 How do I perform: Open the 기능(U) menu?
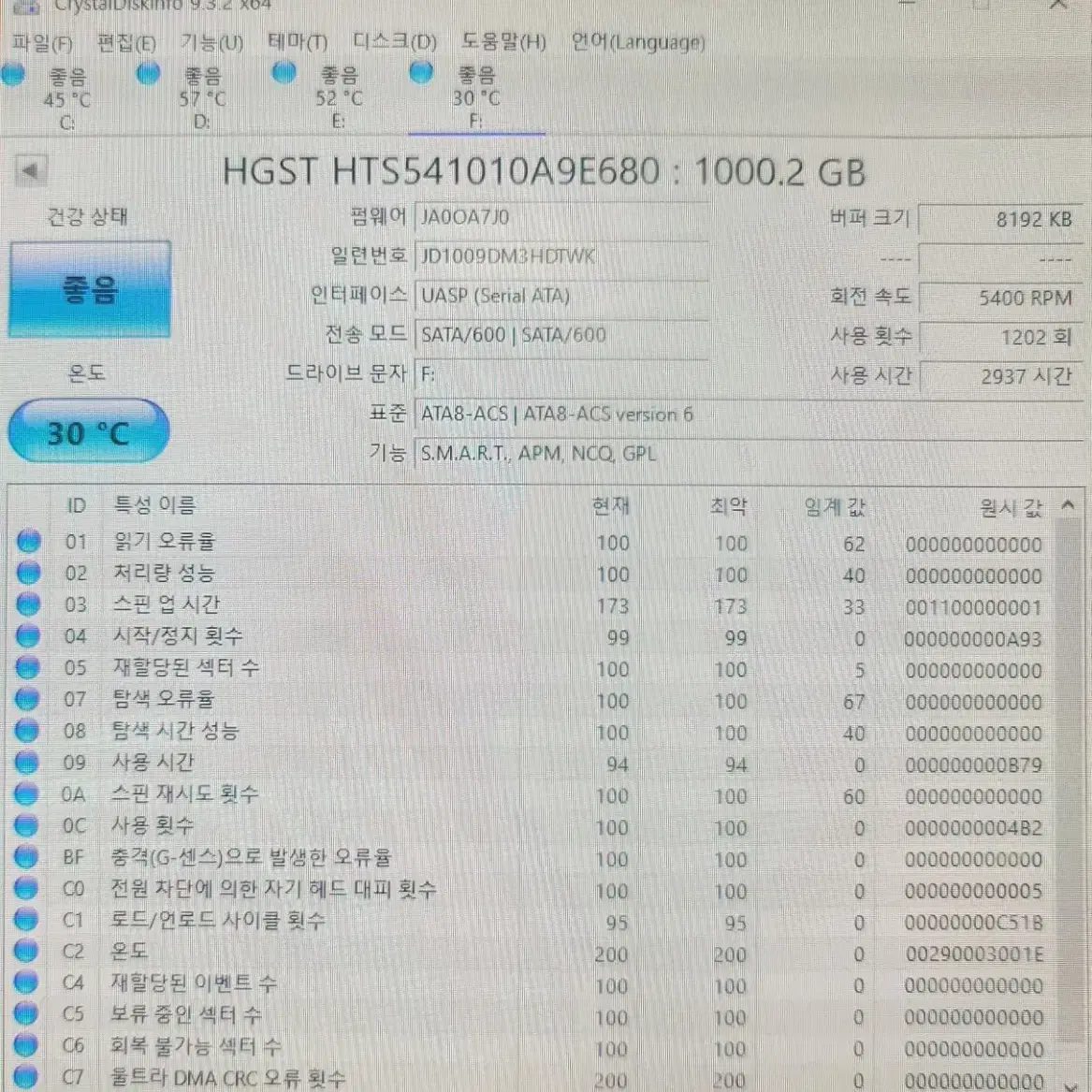tap(211, 42)
